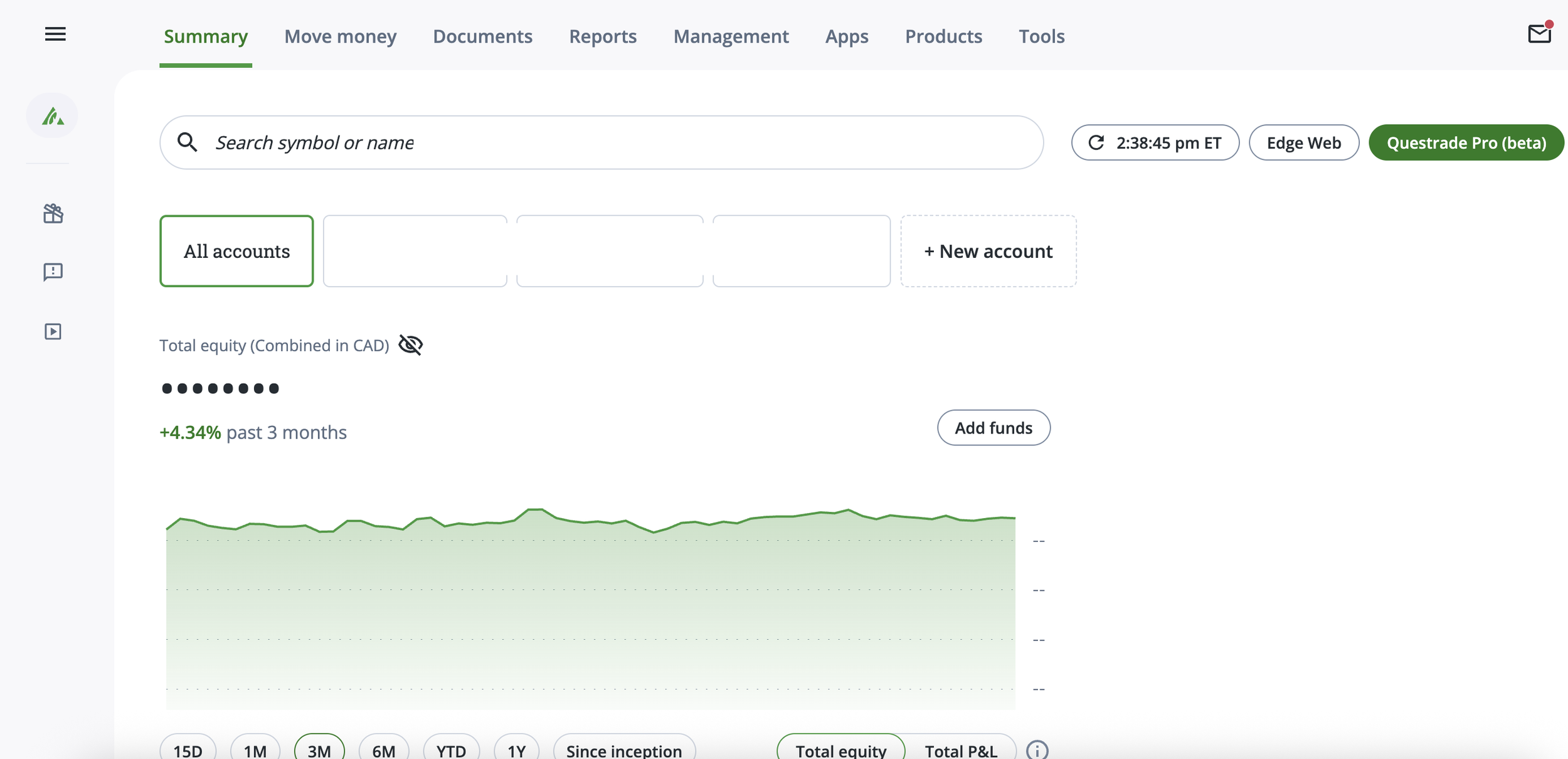The height and width of the screenshot is (759, 1568).
Task: Open the Documents tab
Action: (x=483, y=36)
